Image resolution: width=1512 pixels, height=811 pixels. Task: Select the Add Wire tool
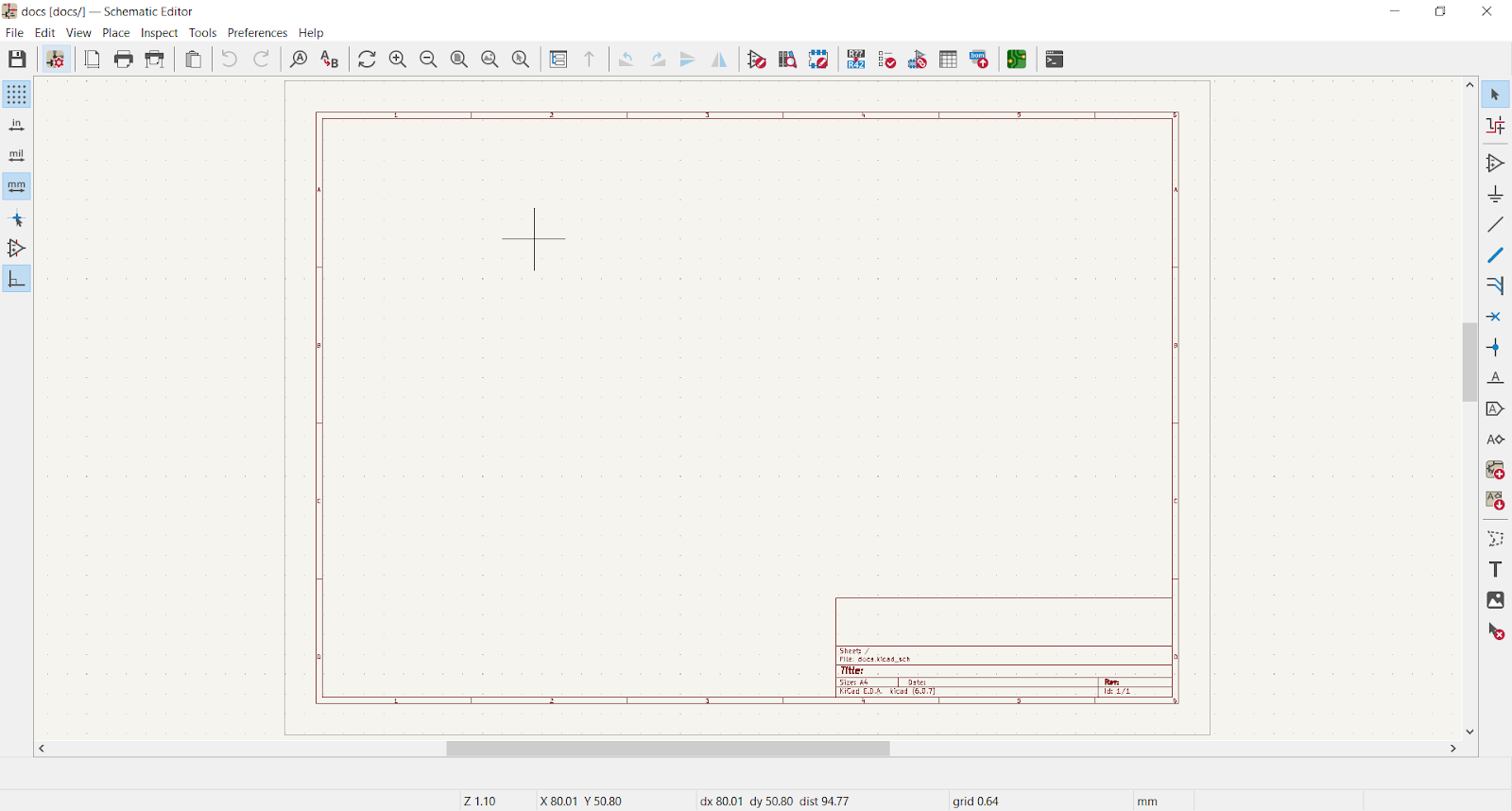1495,225
